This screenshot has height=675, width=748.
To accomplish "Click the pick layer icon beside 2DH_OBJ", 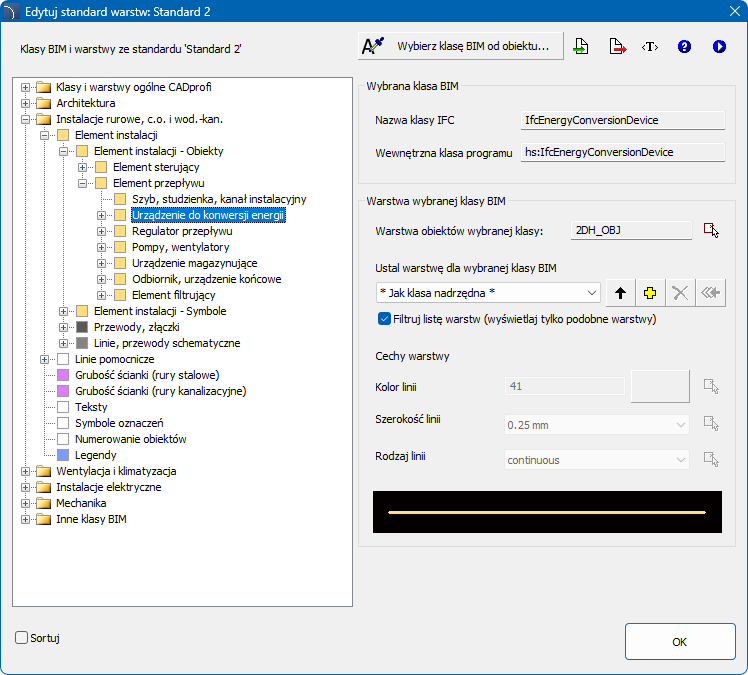I will (711, 231).
